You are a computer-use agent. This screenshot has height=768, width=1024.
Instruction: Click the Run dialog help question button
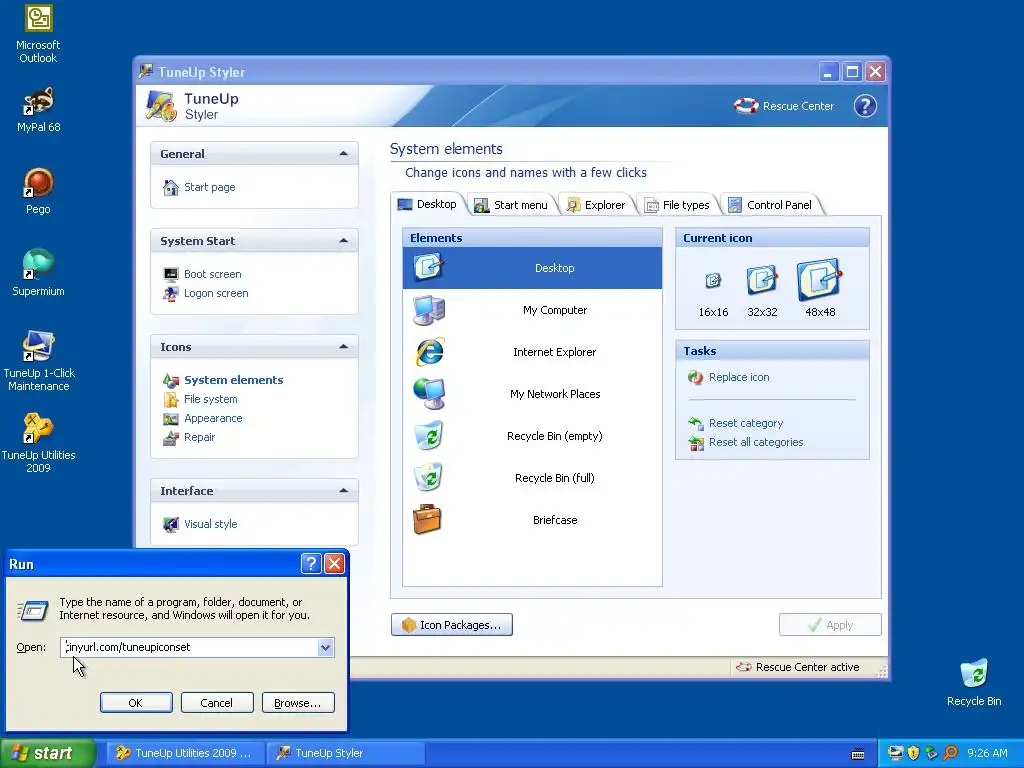click(x=312, y=564)
